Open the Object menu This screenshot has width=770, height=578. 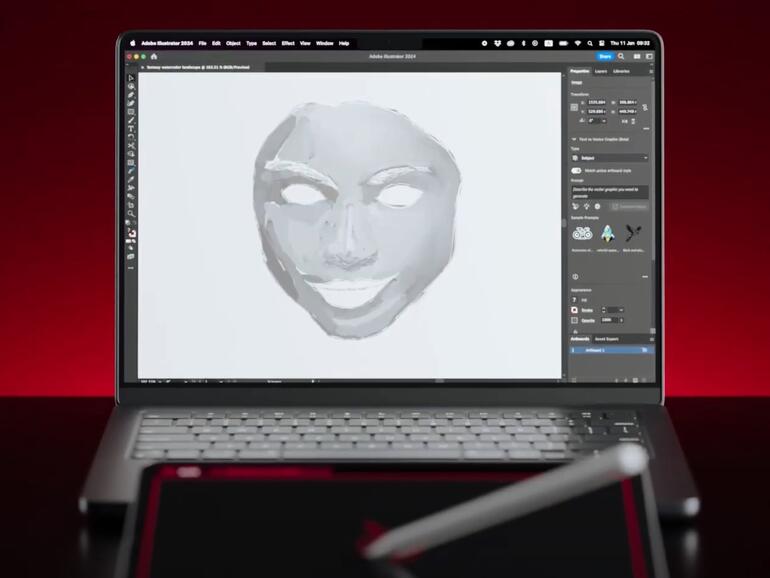coord(233,43)
